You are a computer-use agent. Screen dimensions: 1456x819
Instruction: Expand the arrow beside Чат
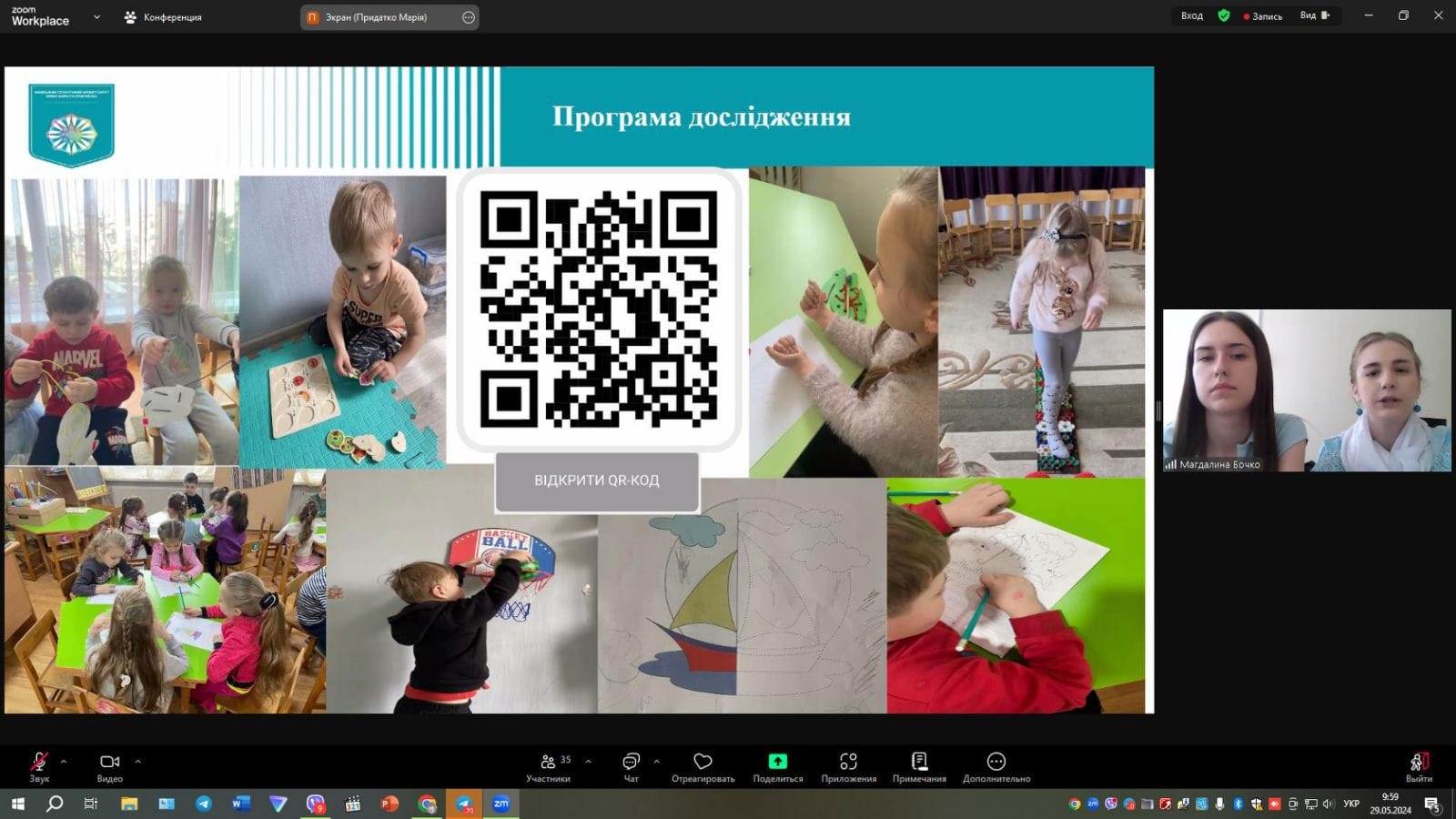pos(656,761)
